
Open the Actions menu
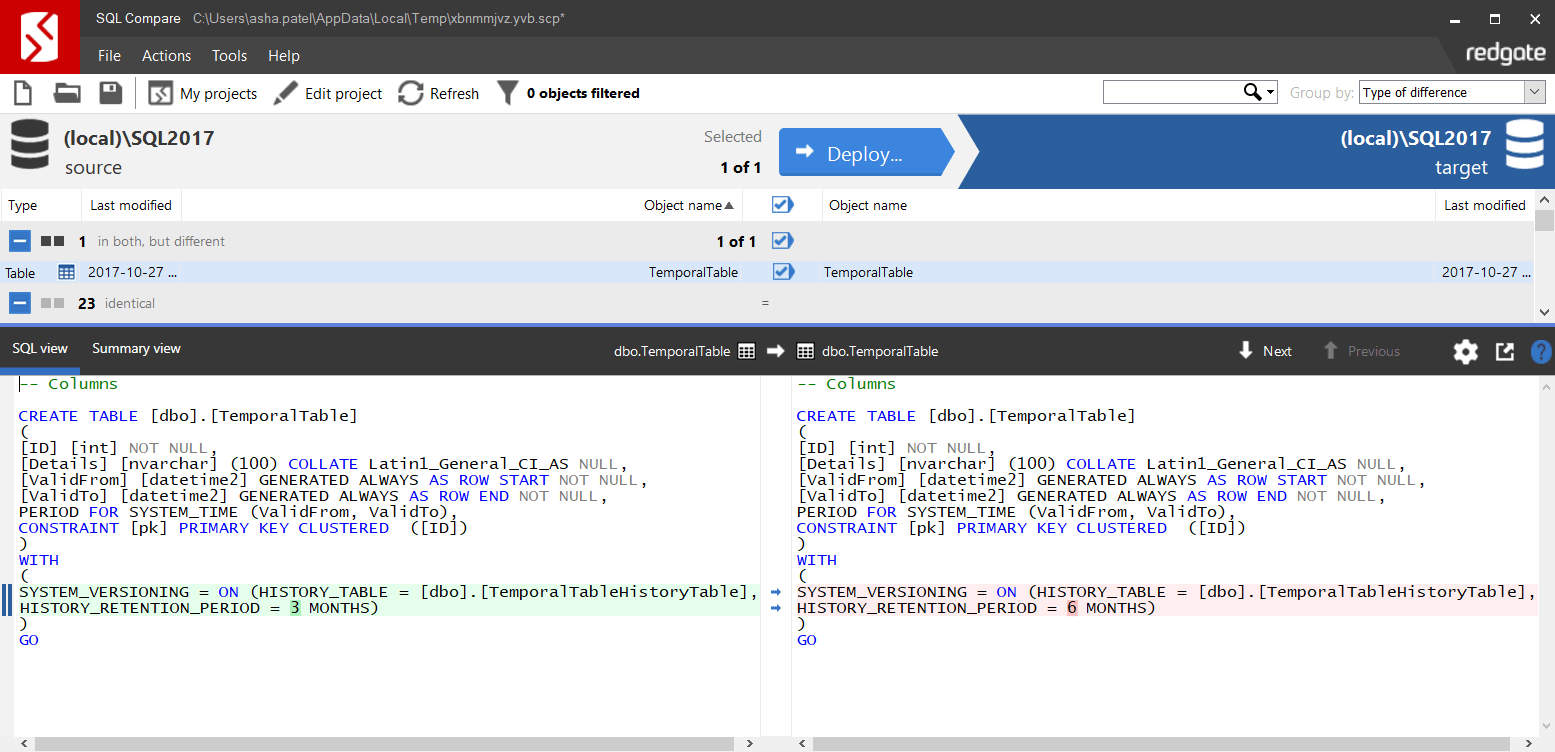(166, 56)
